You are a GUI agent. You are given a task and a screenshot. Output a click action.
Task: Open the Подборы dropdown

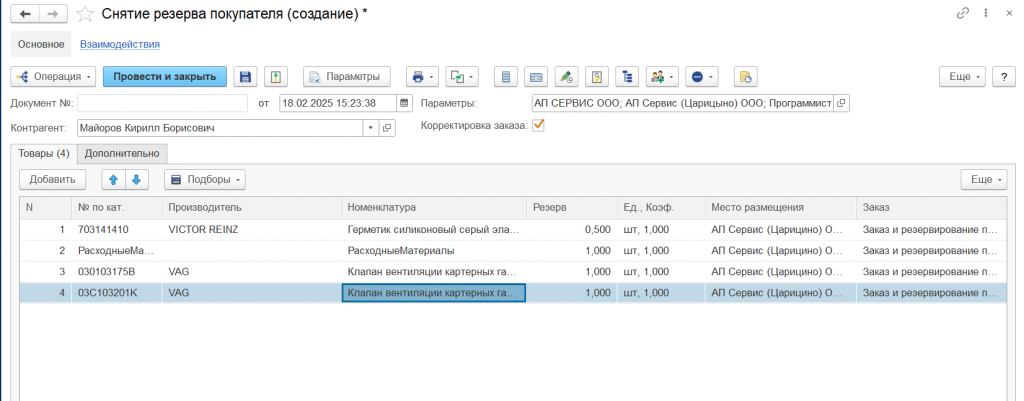pyautogui.click(x=204, y=180)
